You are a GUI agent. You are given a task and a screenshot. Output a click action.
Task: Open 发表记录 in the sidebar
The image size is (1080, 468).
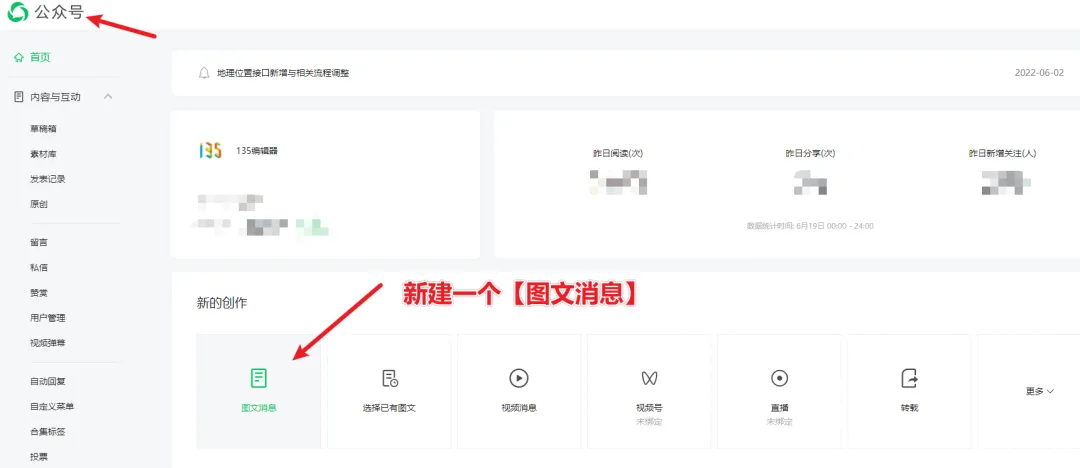48,179
